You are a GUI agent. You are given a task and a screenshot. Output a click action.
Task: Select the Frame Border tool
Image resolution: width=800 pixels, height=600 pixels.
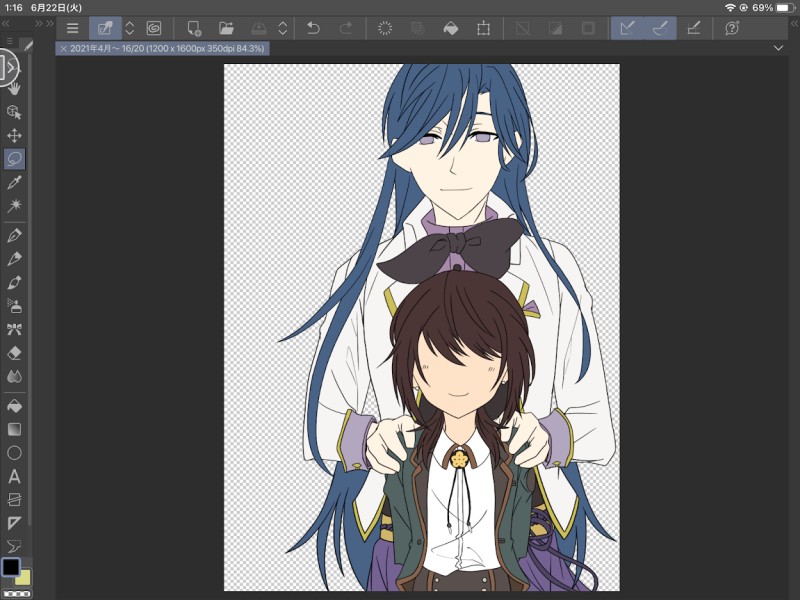pos(14,499)
